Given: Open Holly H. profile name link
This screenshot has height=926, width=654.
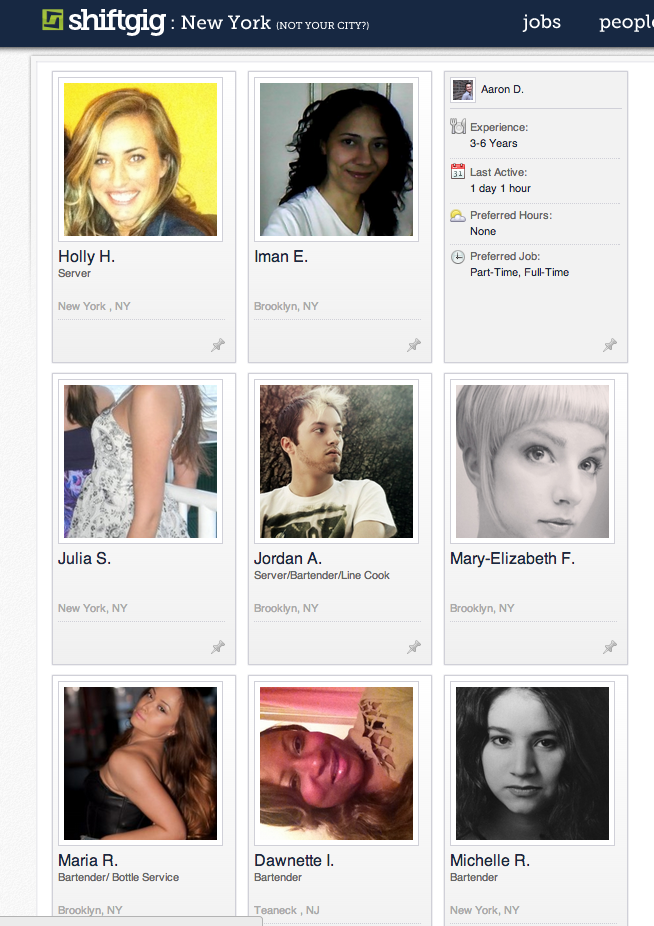Looking at the screenshot, I should pyautogui.click(x=86, y=256).
